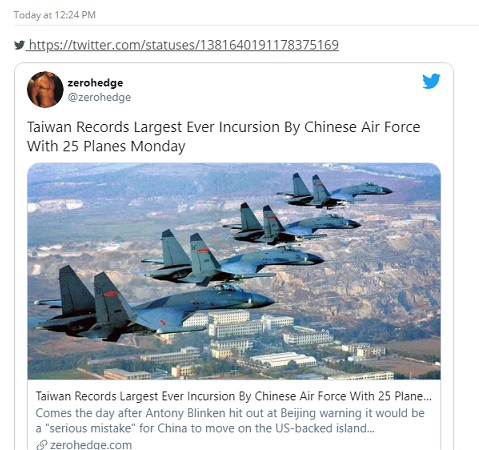The height and width of the screenshot is (450, 479).
Task: Open the zerohedge.com domain link
Action: pos(91,445)
